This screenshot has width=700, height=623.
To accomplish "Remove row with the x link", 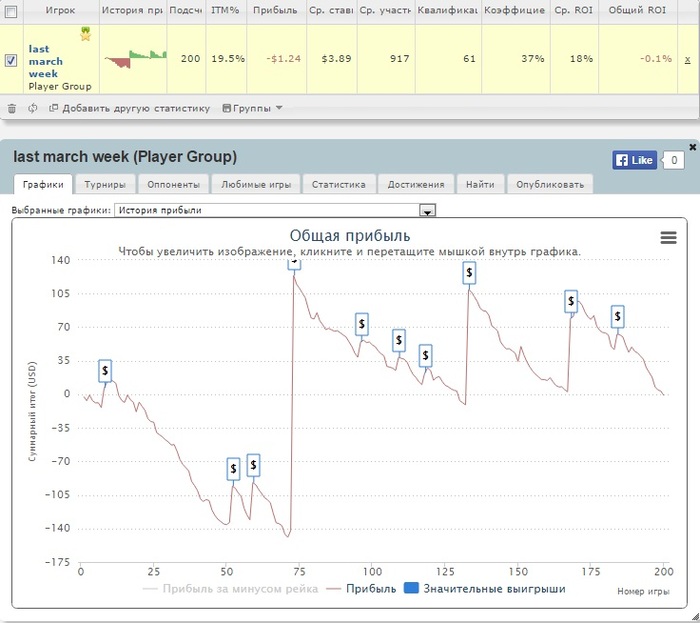I will click(687, 59).
